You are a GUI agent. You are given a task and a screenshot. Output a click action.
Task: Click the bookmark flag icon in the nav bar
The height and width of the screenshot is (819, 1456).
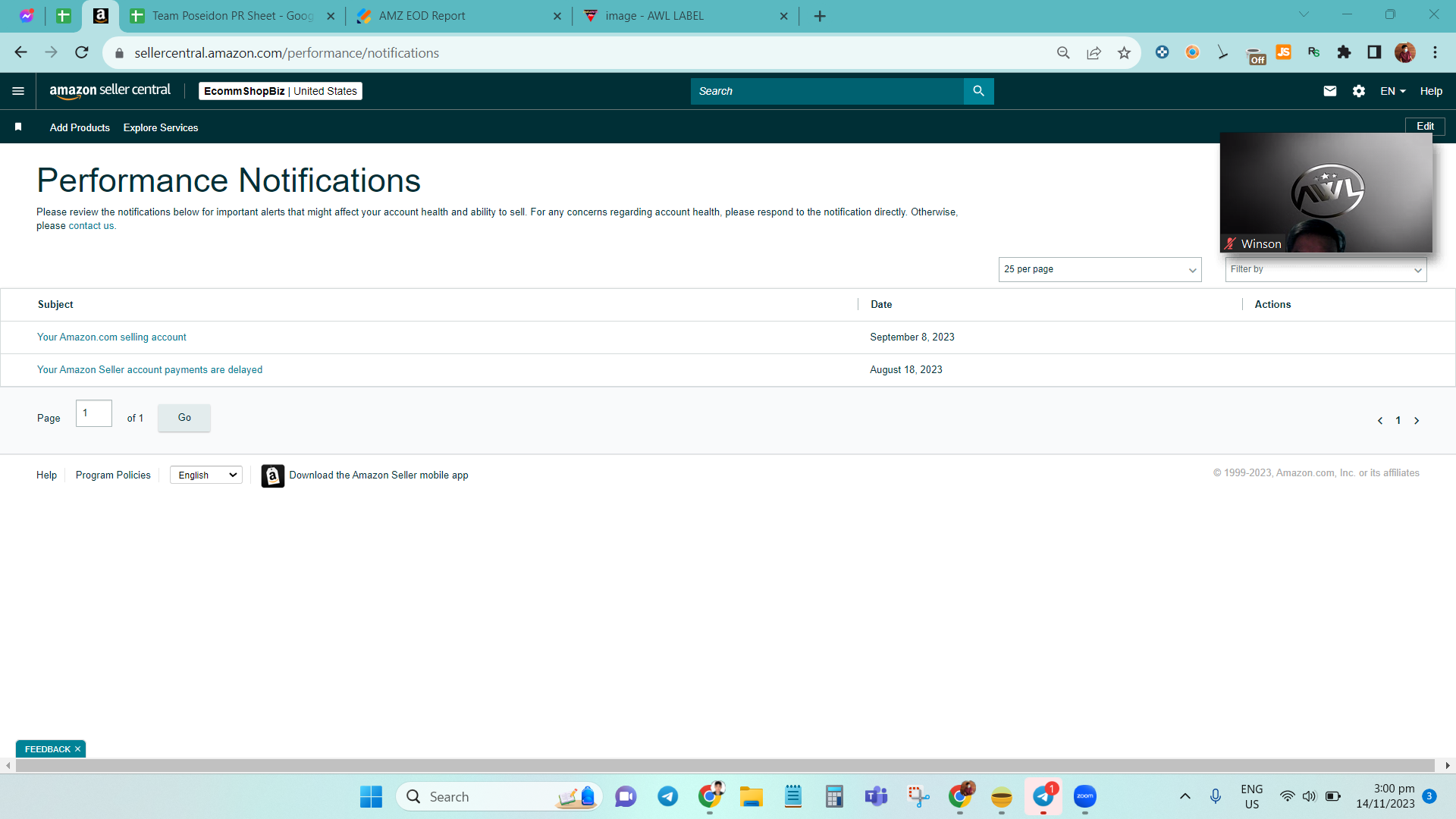(18, 127)
